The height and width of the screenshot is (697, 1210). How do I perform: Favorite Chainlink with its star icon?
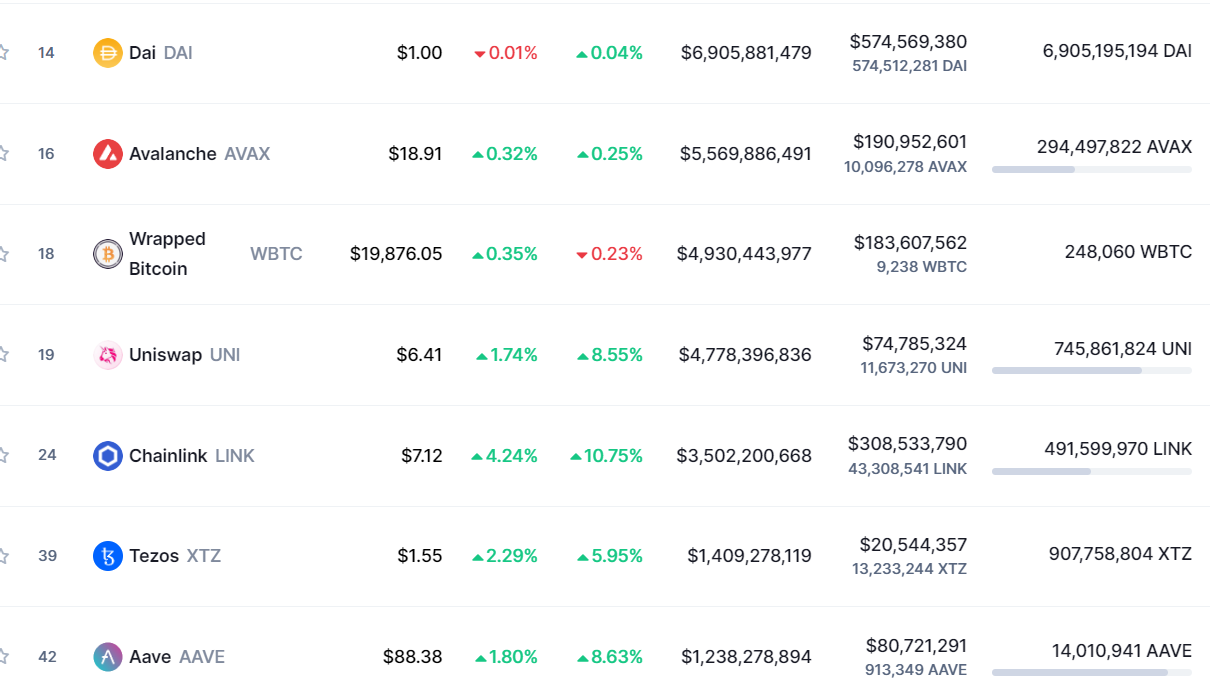pyautogui.click(x=3, y=455)
